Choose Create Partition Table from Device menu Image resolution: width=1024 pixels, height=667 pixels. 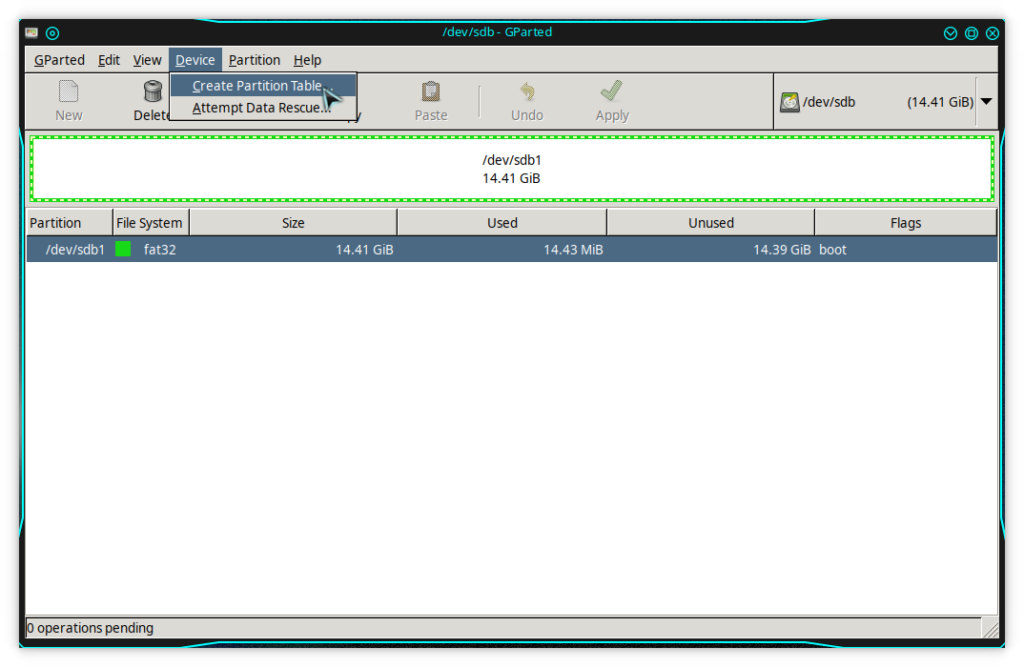(x=257, y=86)
